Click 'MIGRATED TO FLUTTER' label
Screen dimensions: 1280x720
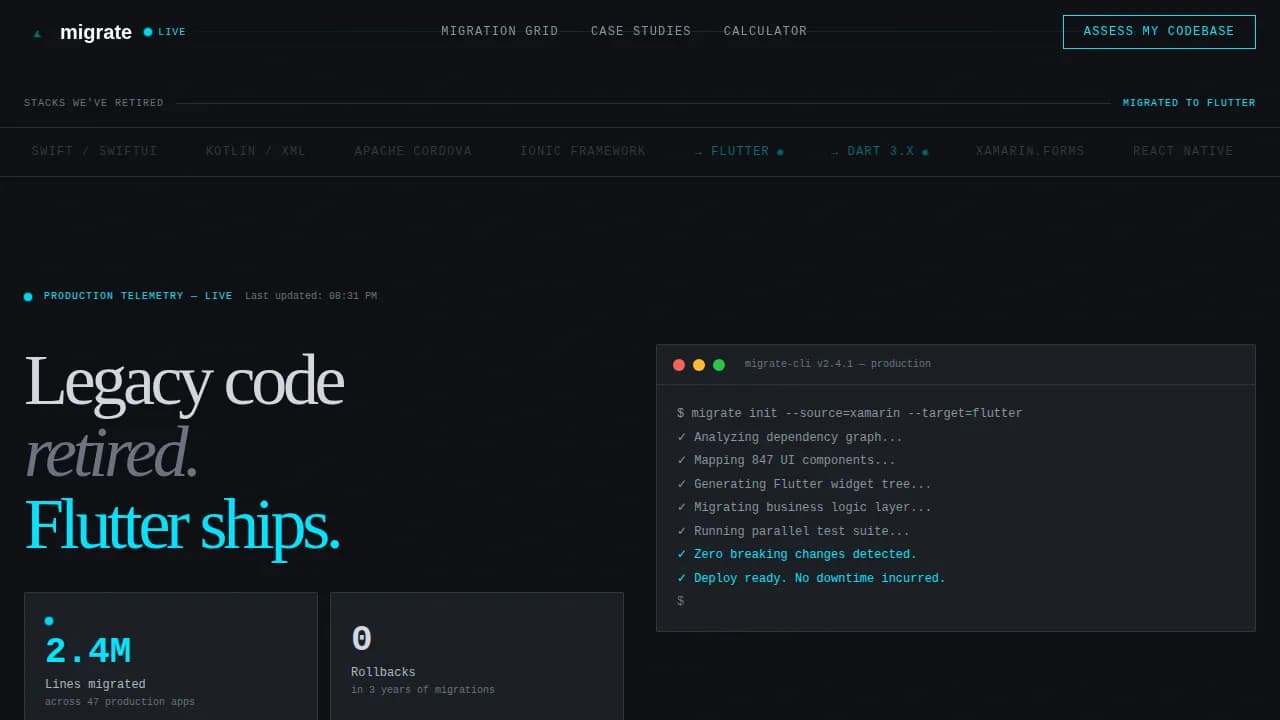[x=1189, y=103]
